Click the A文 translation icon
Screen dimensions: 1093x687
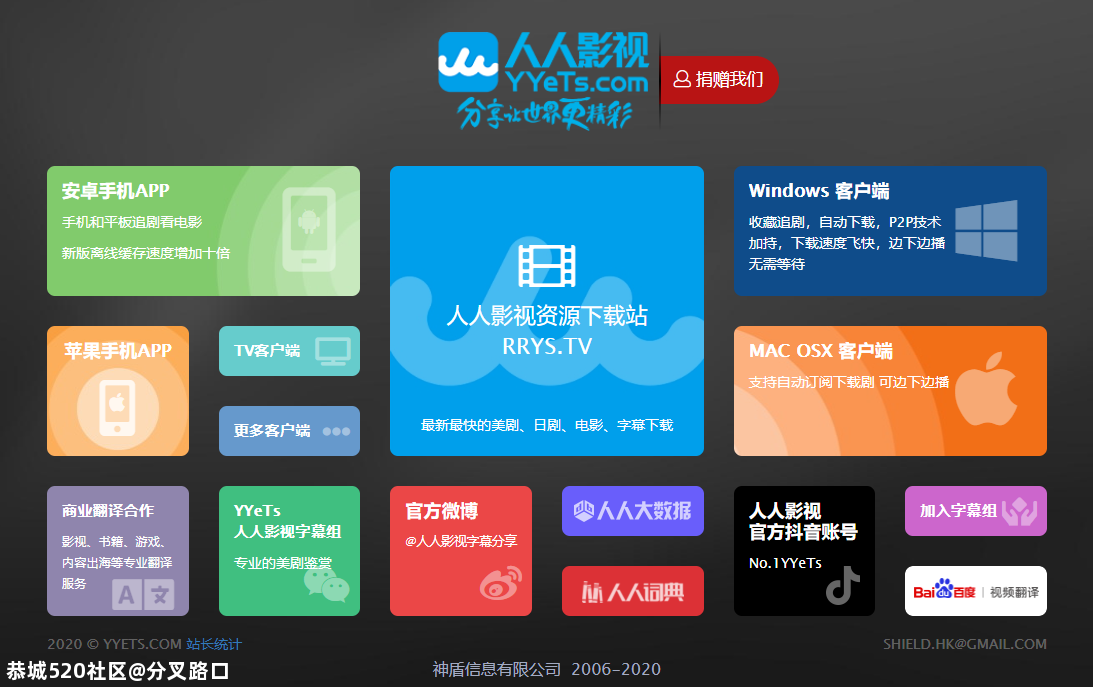coord(144,594)
